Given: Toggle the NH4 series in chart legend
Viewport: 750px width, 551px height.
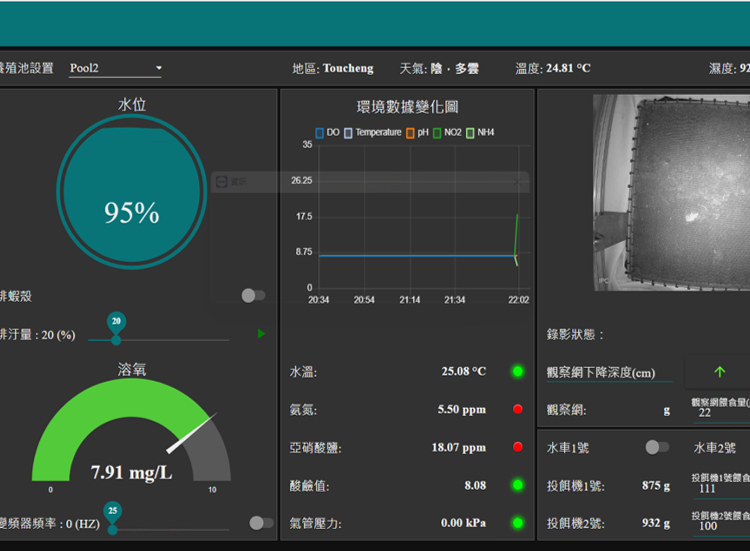Looking at the screenshot, I should point(480,132).
